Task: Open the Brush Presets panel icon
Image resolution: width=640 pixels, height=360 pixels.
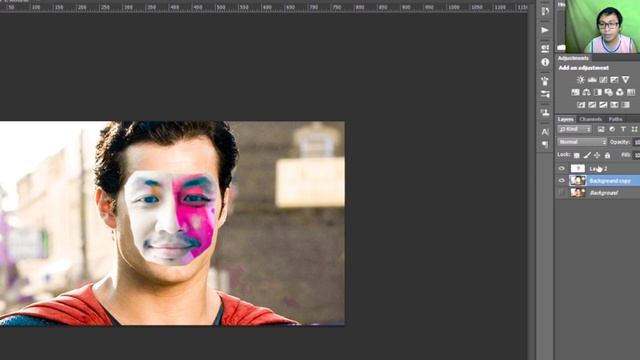Action: pos(545,94)
